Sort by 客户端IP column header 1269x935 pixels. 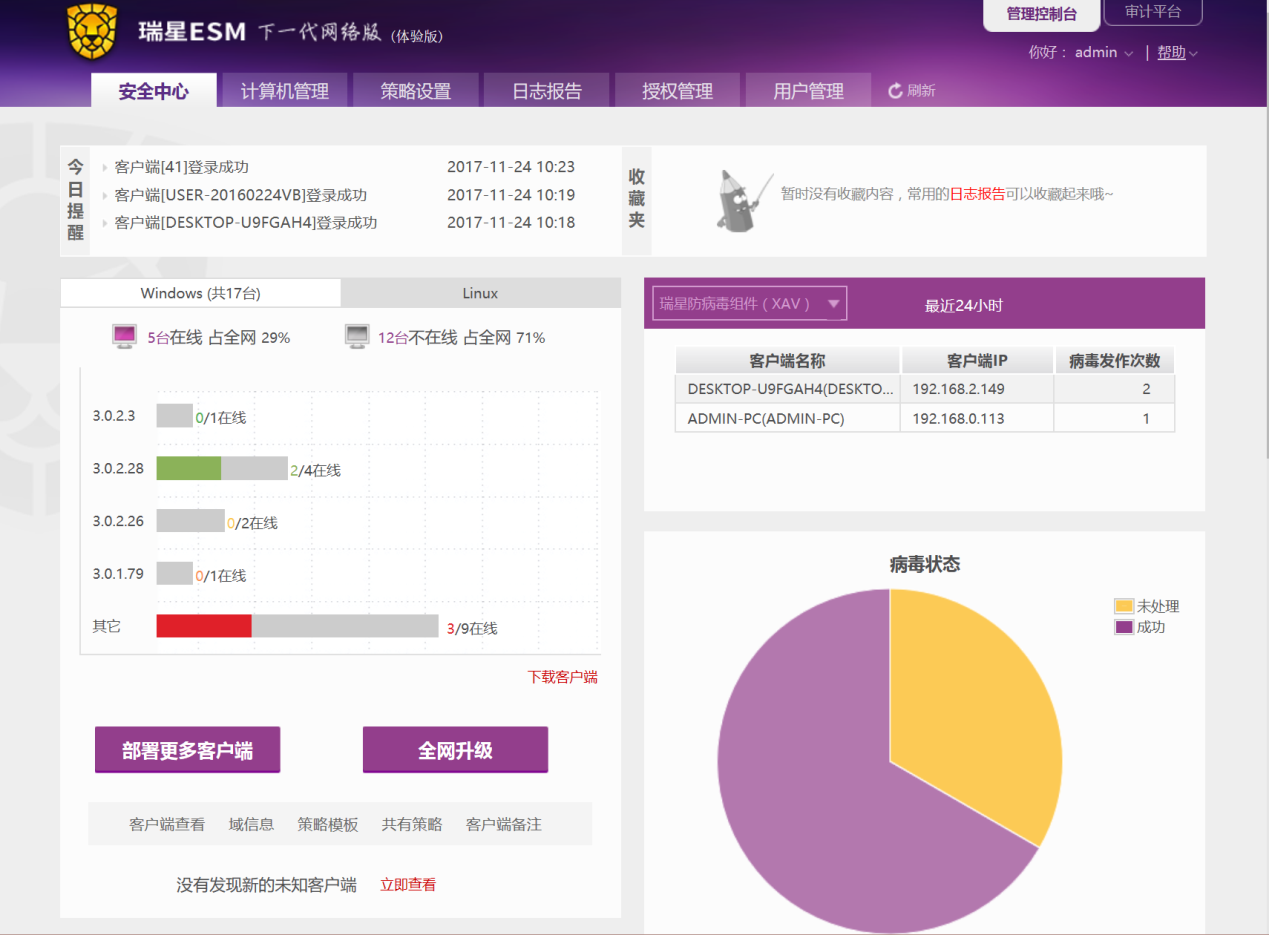977,361
